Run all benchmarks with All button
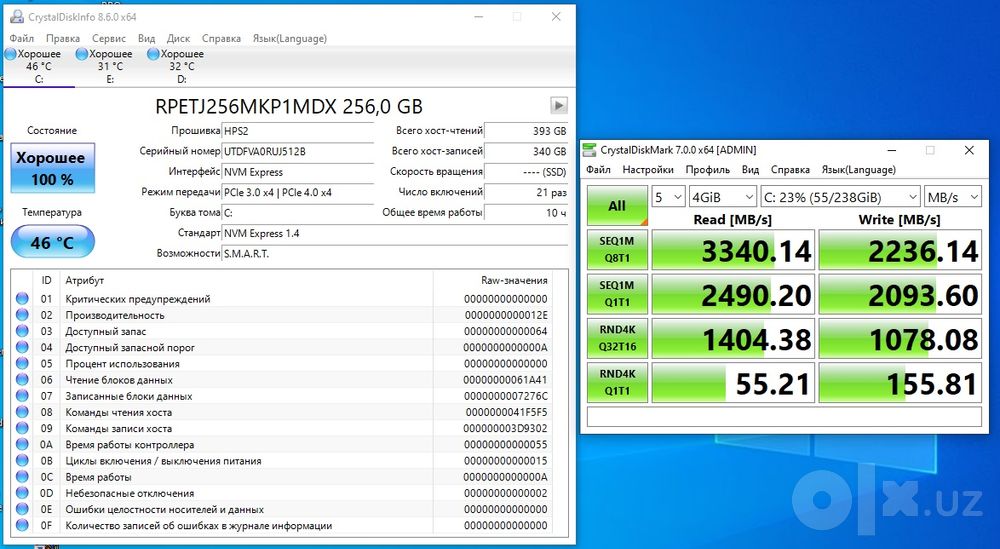Viewport: 1000px width, 549px height. pyautogui.click(x=617, y=206)
